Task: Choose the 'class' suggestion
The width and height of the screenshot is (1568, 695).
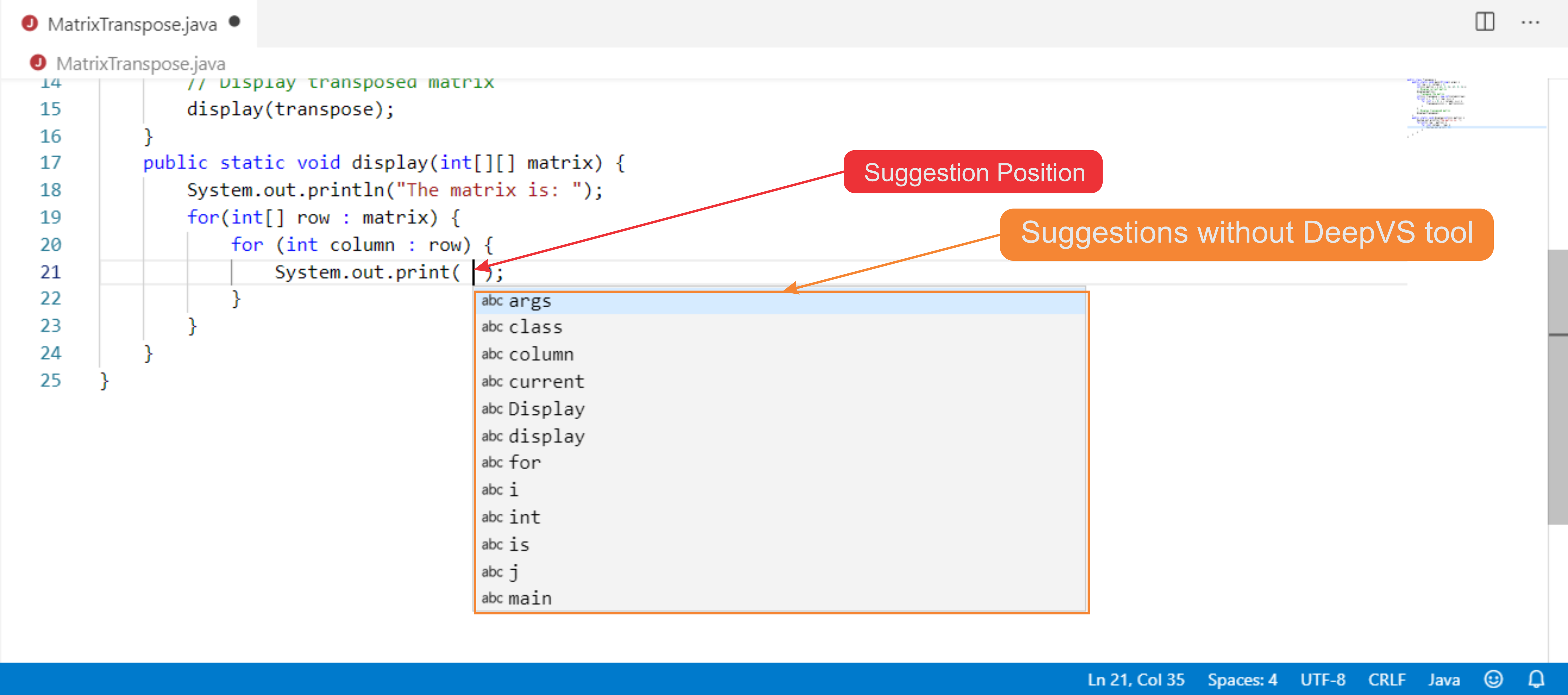Action: 780,327
